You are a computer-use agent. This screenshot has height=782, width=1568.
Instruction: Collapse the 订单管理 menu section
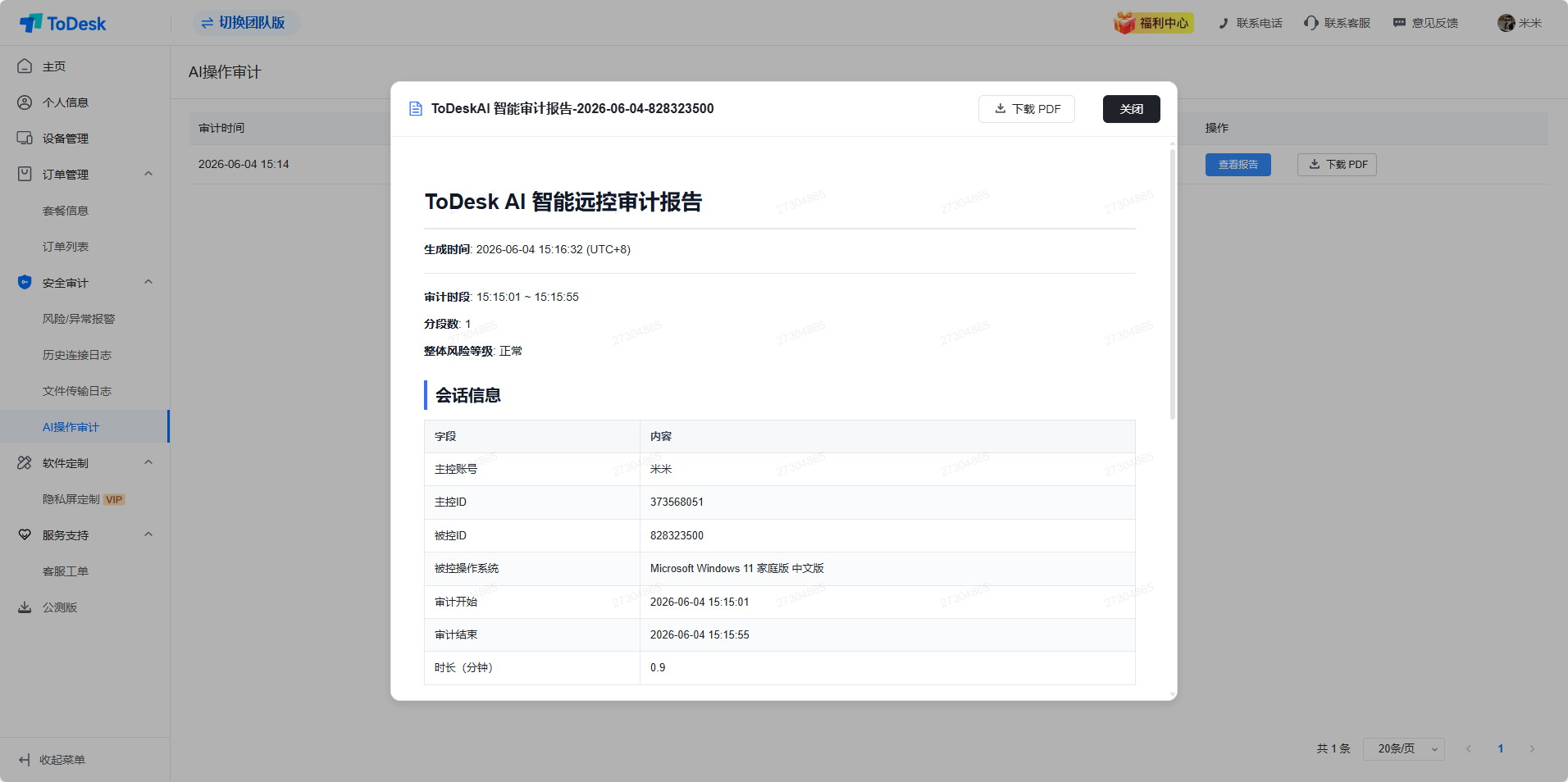coord(148,174)
